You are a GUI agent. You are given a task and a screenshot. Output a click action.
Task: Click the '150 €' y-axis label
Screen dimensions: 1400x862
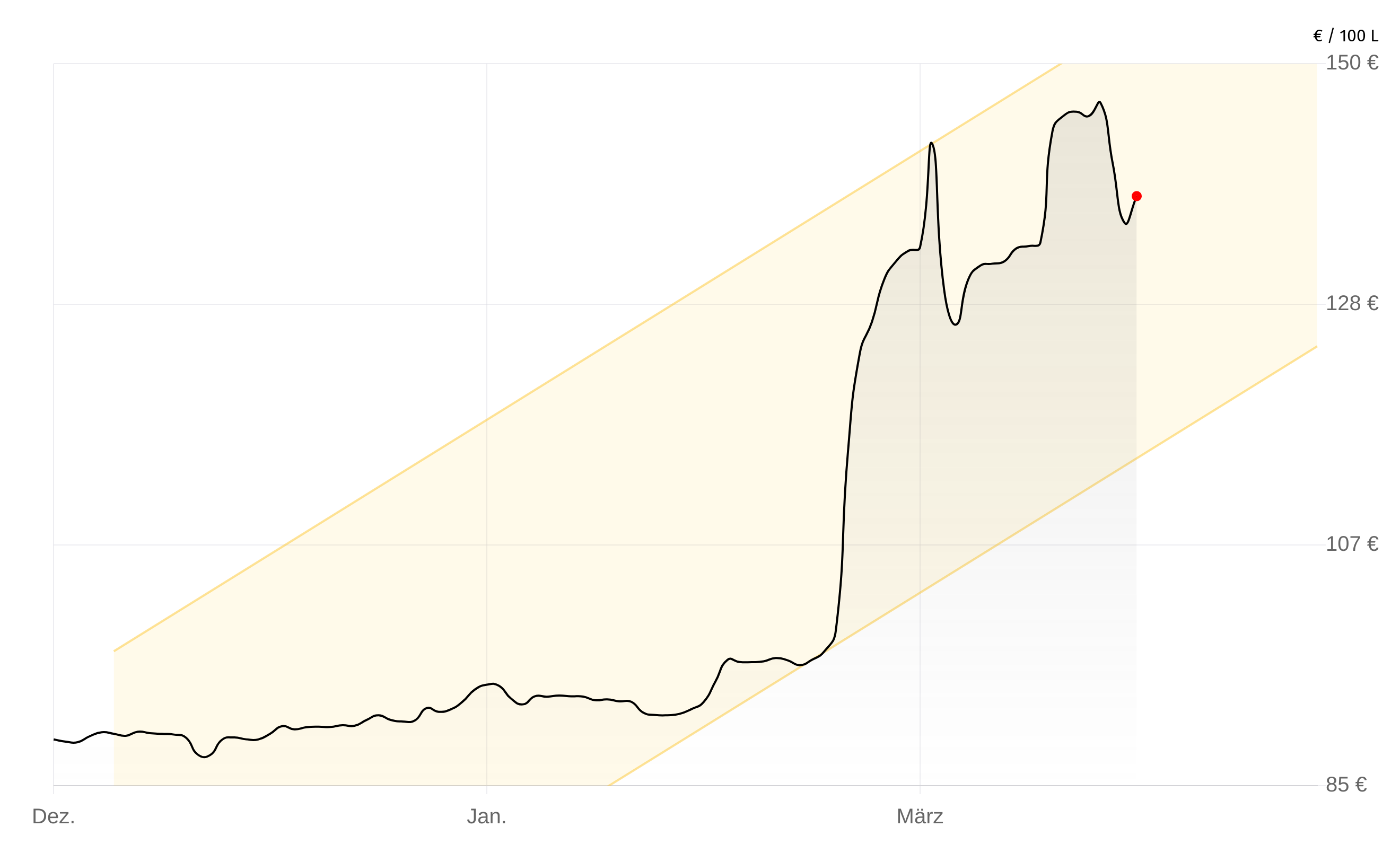tap(1352, 63)
